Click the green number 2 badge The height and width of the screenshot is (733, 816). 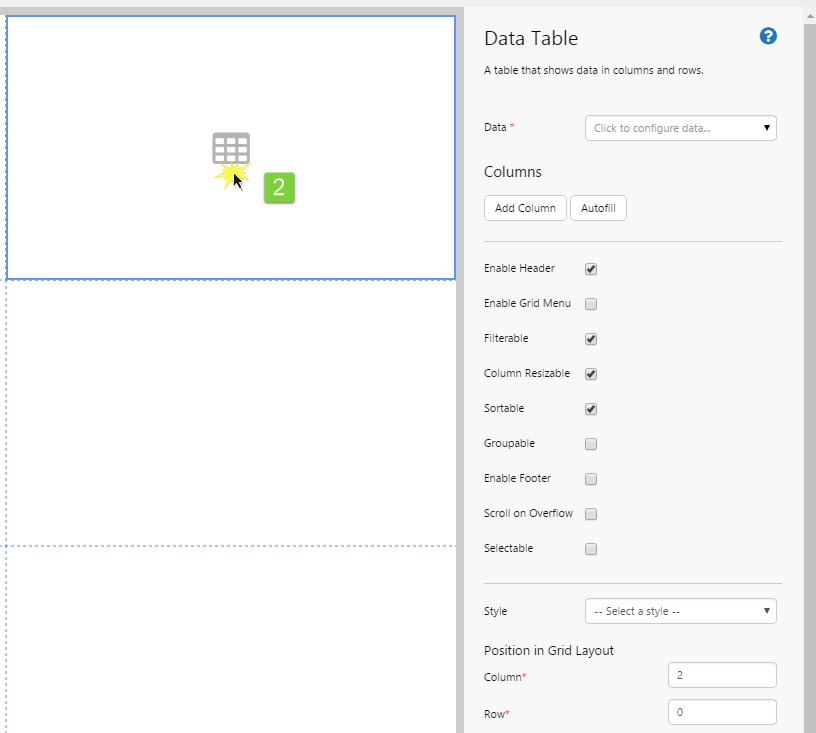pyautogui.click(x=279, y=187)
